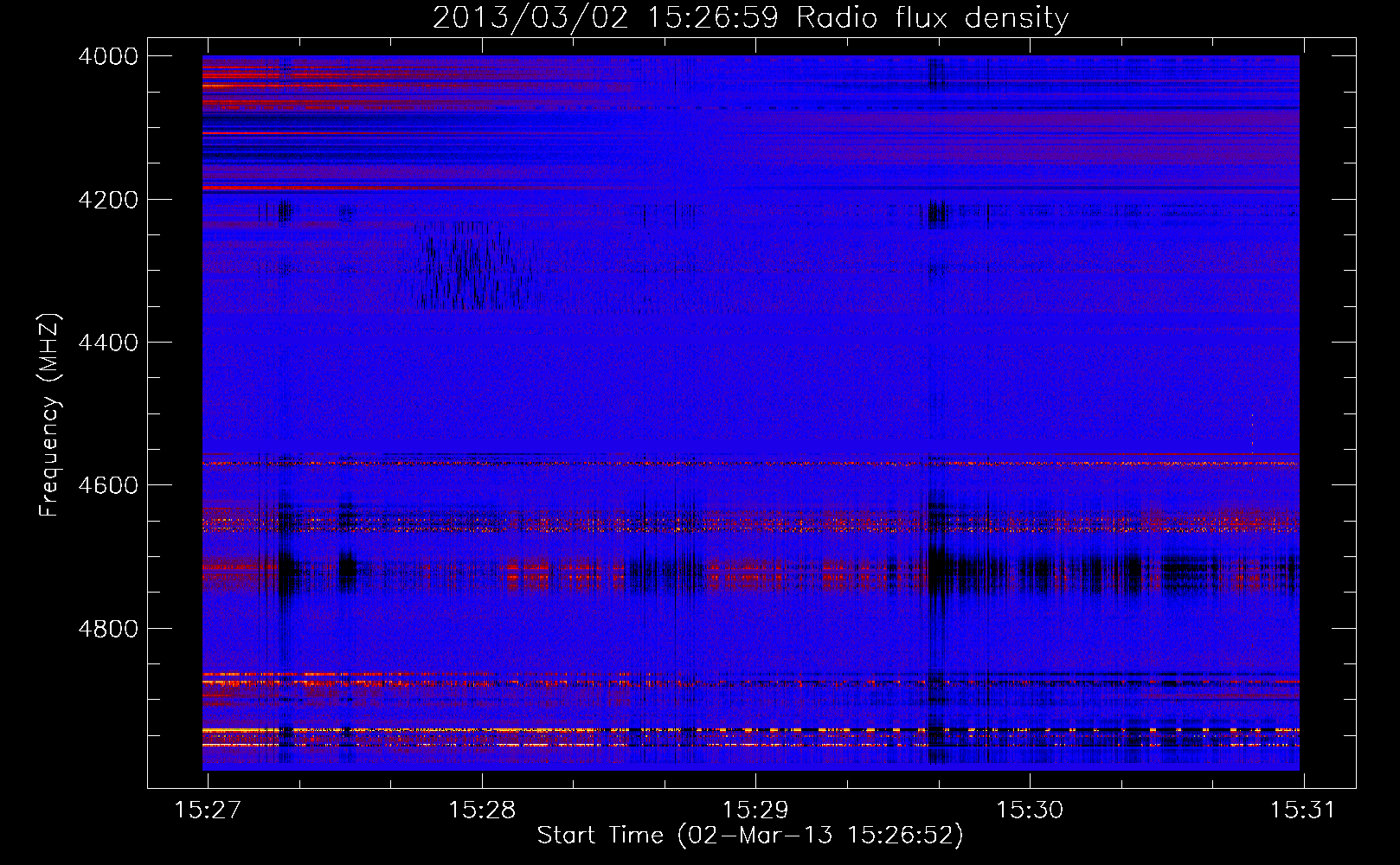This screenshot has width=1400, height=865.
Task: Click the 15:29 time tick label
Action: [x=755, y=810]
